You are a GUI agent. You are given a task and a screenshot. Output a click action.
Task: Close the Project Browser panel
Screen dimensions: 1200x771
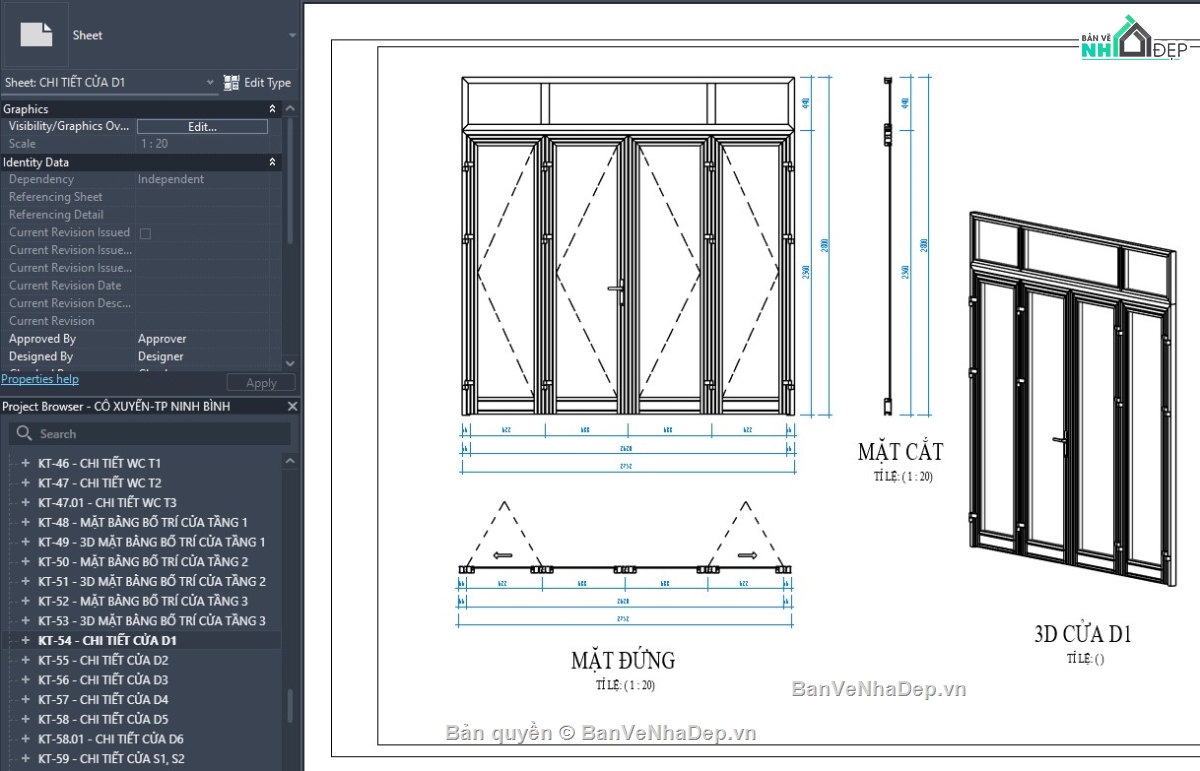[293, 406]
